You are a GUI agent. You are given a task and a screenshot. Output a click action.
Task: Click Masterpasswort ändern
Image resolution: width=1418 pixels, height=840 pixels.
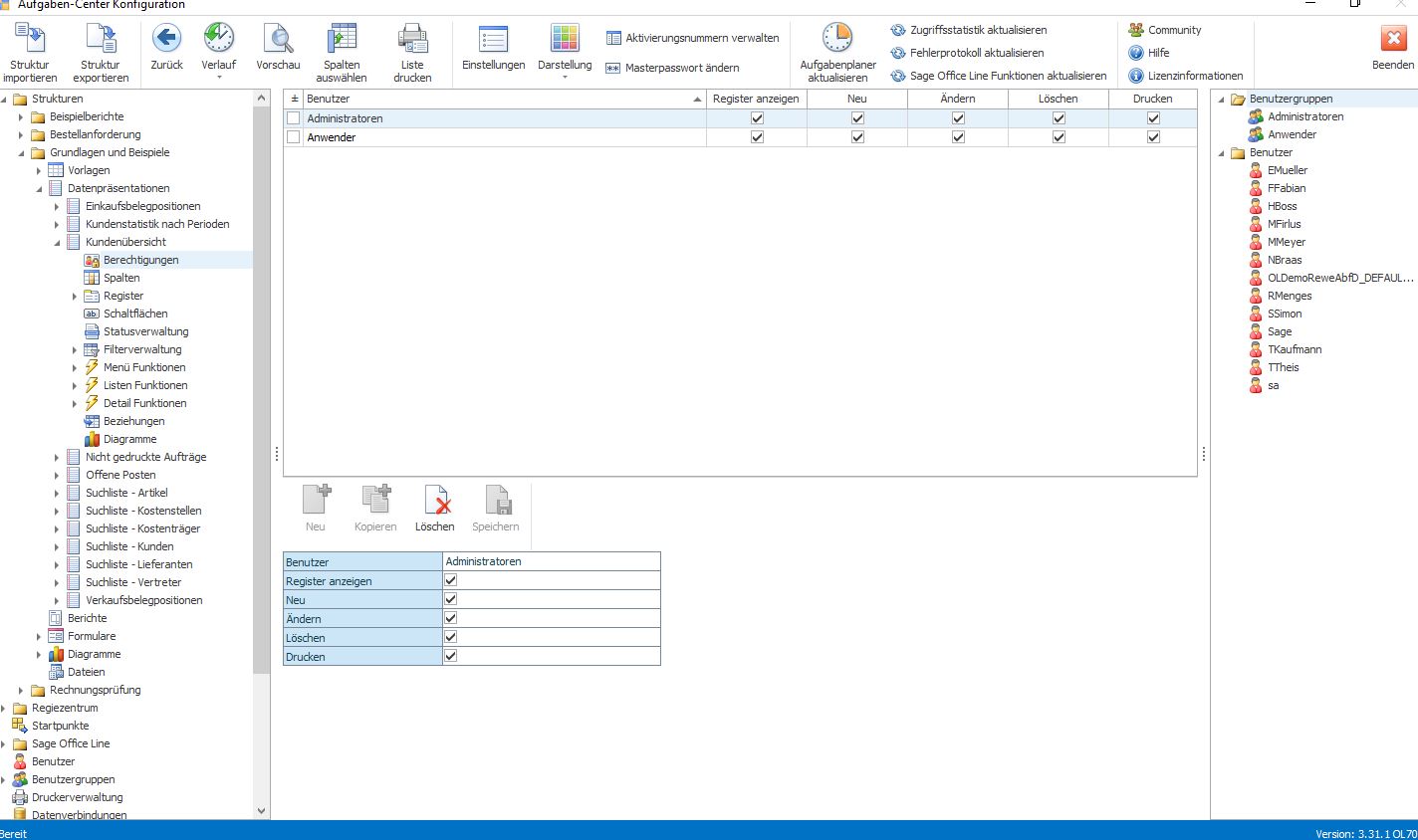point(673,68)
